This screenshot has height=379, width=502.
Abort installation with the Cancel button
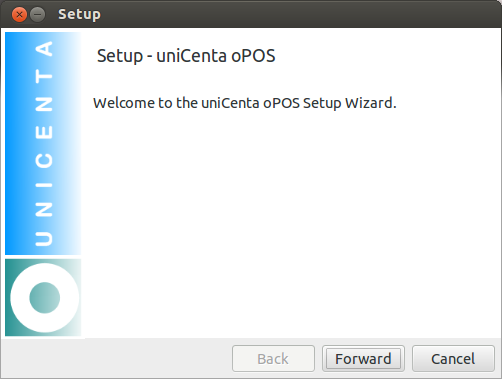click(453, 359)
